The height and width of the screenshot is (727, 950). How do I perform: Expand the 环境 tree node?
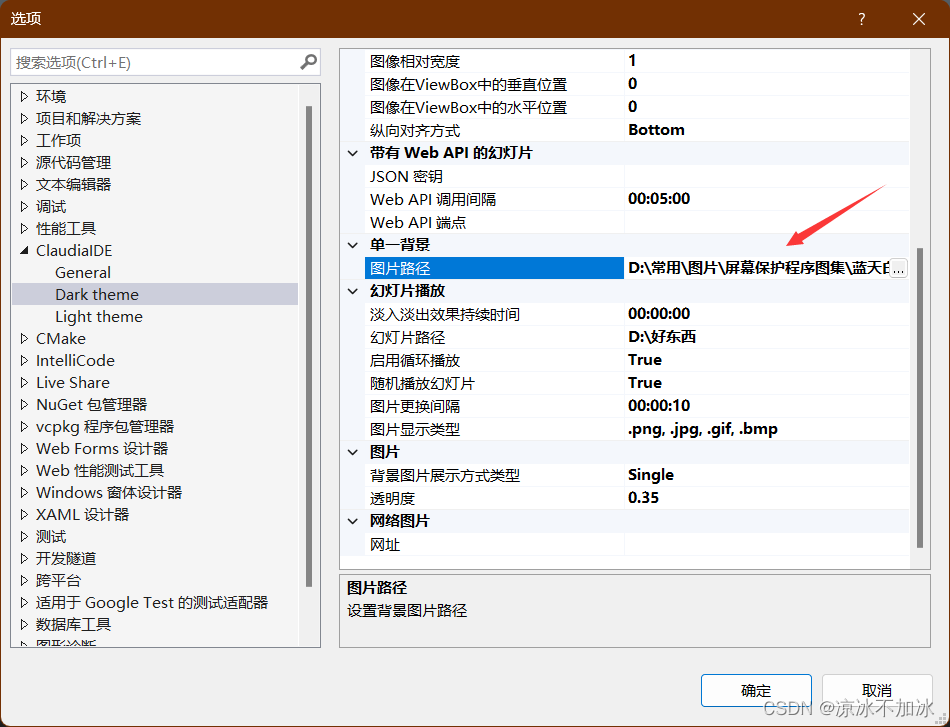tap(24, 96)
